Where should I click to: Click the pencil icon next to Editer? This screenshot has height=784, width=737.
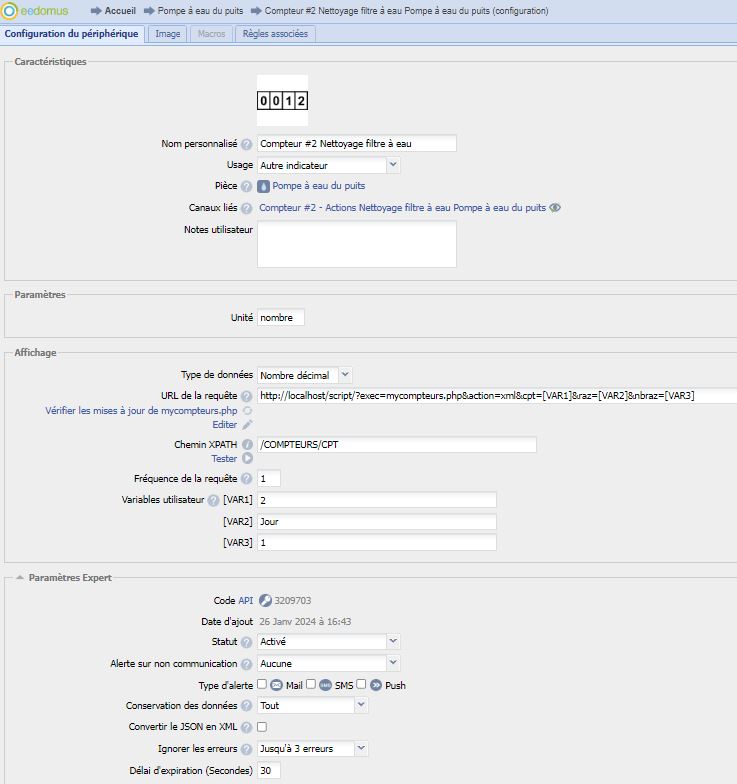(247, 425)
